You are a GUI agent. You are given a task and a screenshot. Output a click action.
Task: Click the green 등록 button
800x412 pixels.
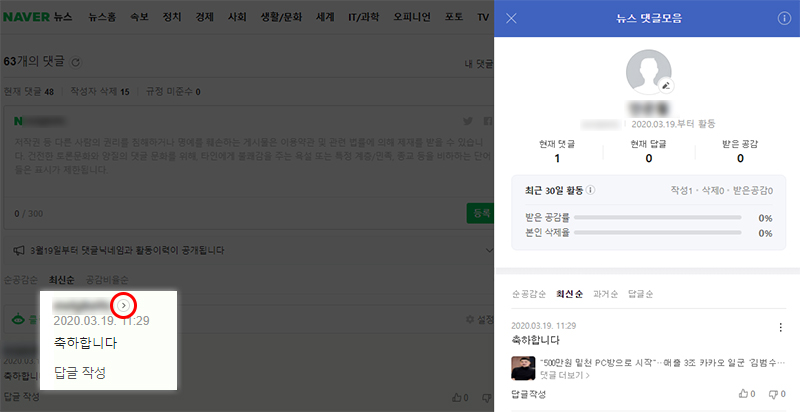point(480,213)
